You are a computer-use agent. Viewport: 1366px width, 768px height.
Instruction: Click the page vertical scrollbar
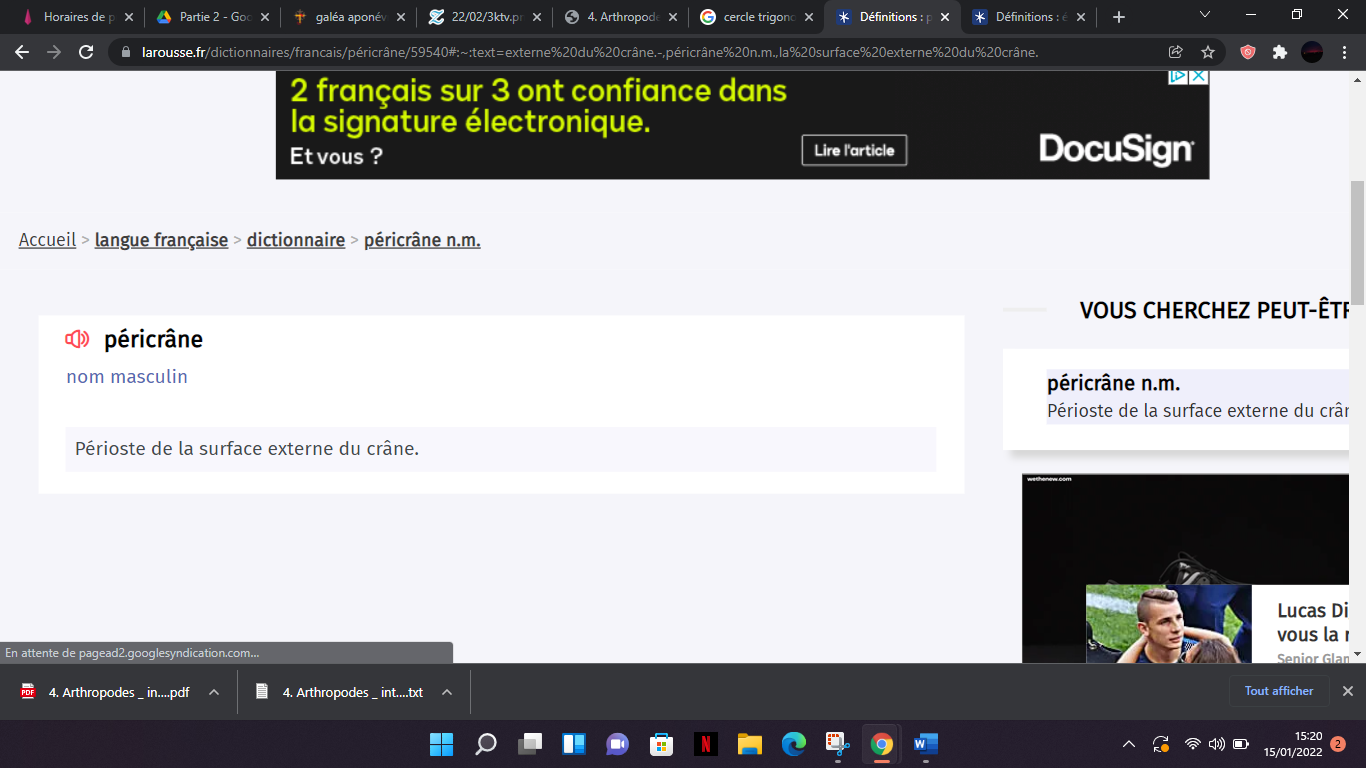point(1357,230)
